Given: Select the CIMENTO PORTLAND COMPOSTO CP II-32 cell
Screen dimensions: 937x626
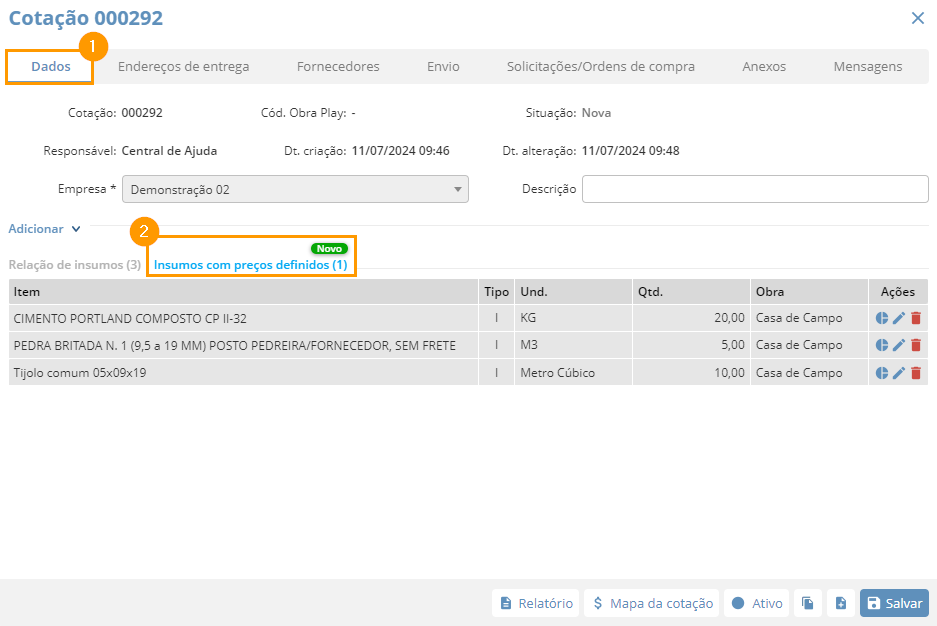Looking at the screenshot, I should pos(243,318).
